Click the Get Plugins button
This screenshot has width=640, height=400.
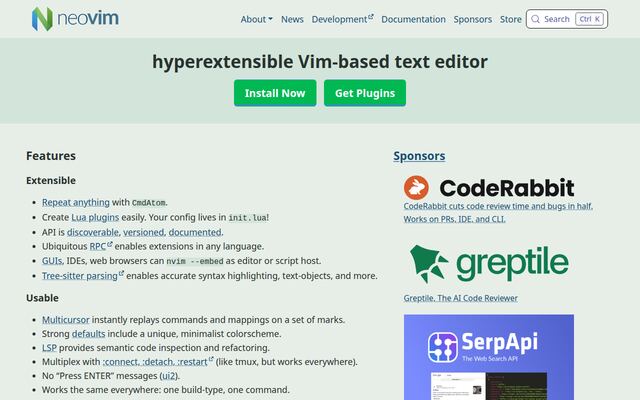(x=365, y=93)
